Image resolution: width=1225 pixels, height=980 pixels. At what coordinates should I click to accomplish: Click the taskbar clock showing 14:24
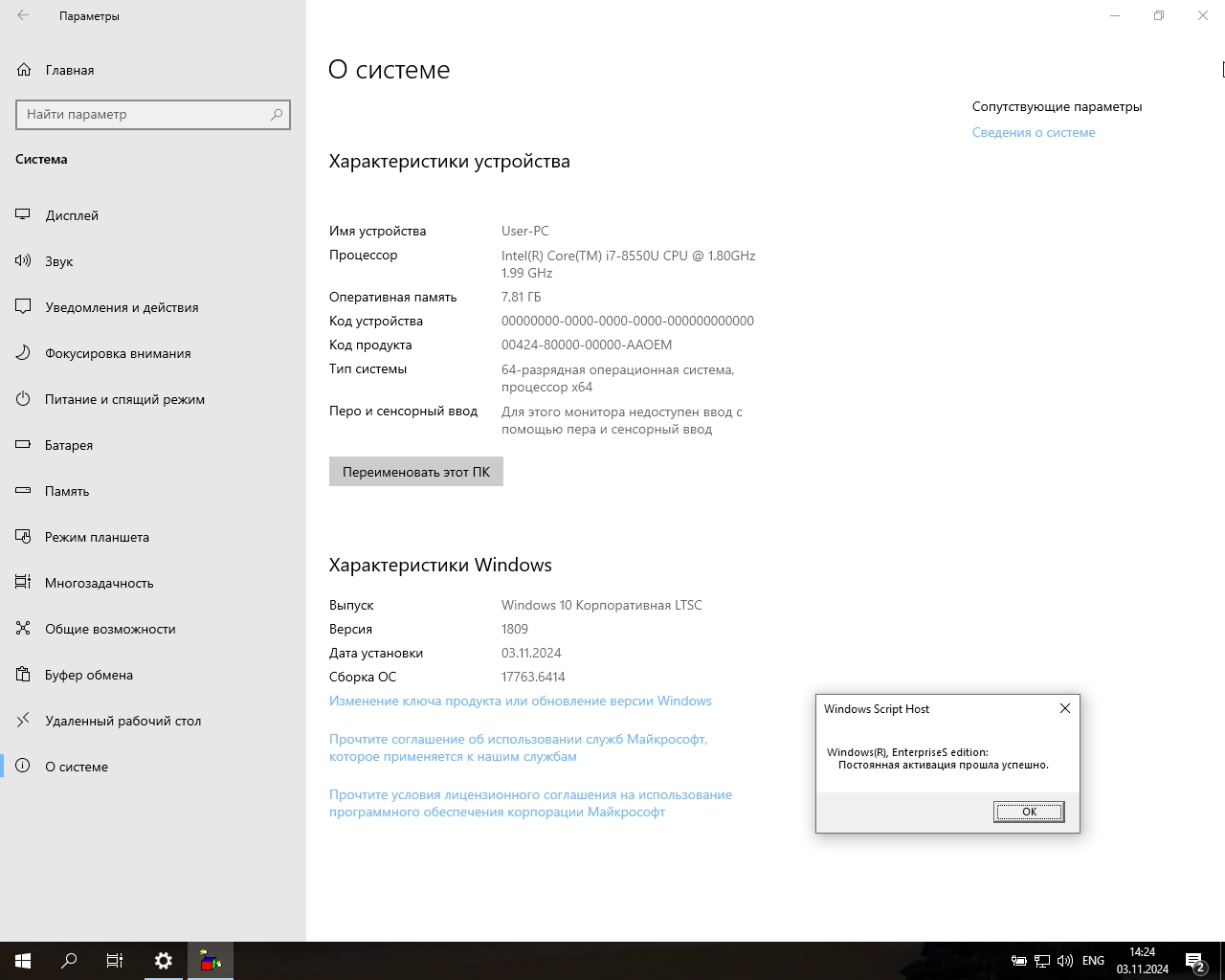coord(1143,961)
